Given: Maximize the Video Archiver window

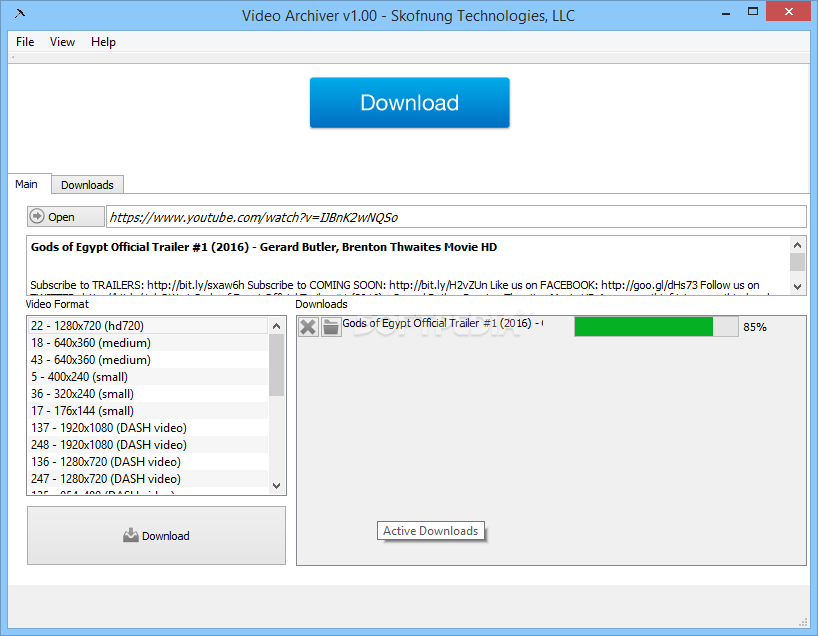Looking at the screenshot, I should click(753, 11).
